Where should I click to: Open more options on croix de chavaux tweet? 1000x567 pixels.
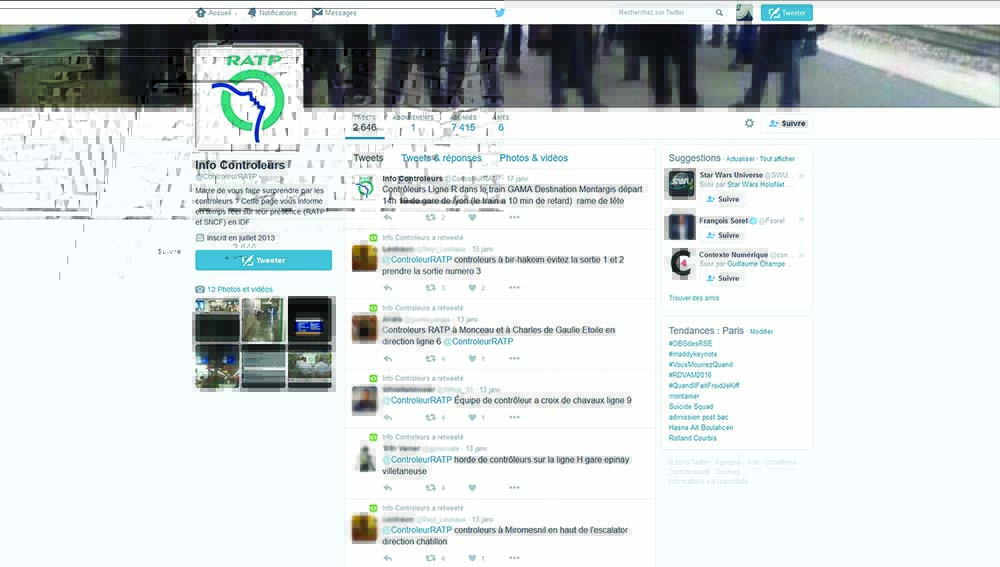coord(514,417)
